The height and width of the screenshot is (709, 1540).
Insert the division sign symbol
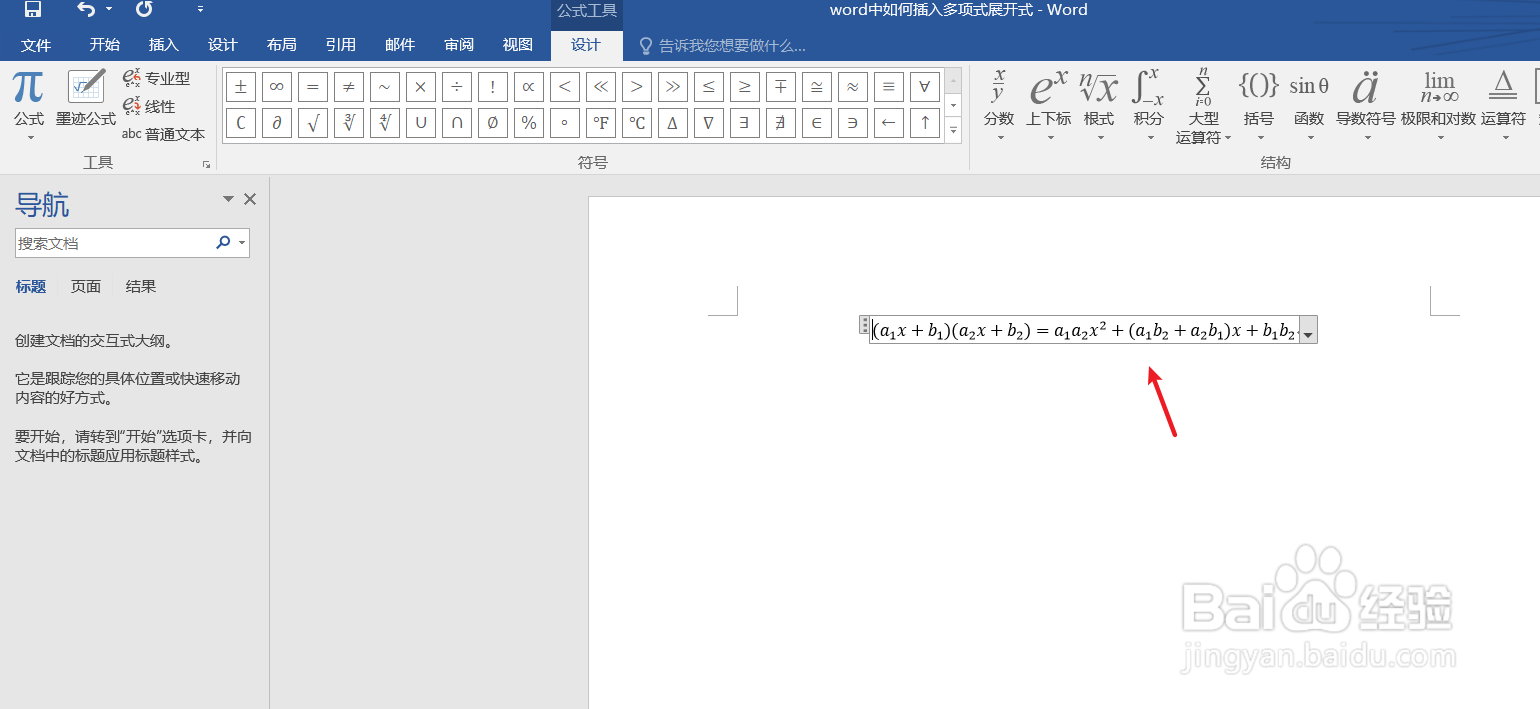pos(457,87)
